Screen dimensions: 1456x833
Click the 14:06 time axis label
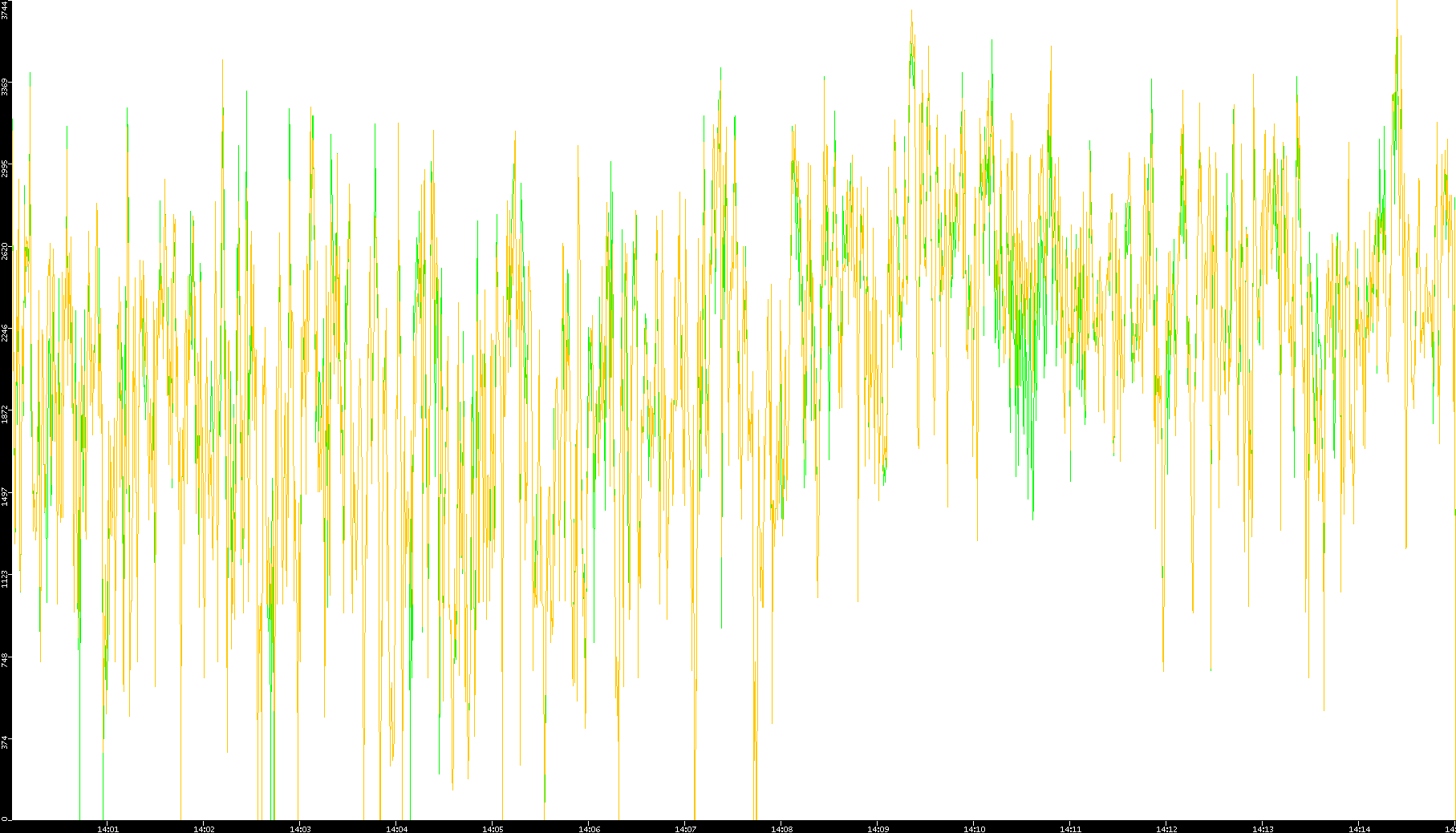[589, 829]
